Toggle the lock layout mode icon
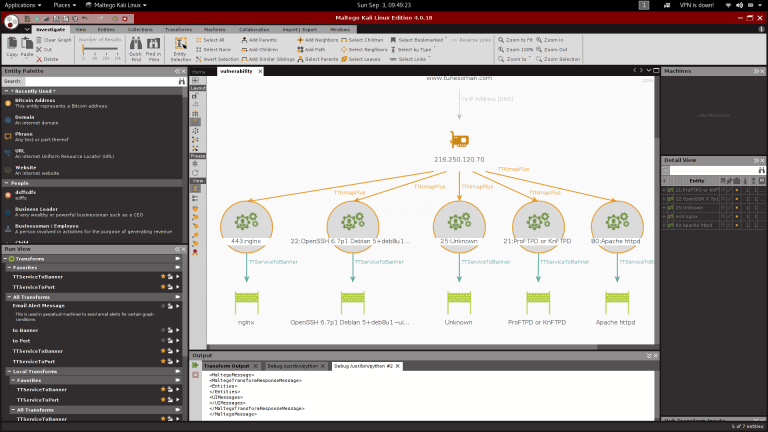 point(195,96)
